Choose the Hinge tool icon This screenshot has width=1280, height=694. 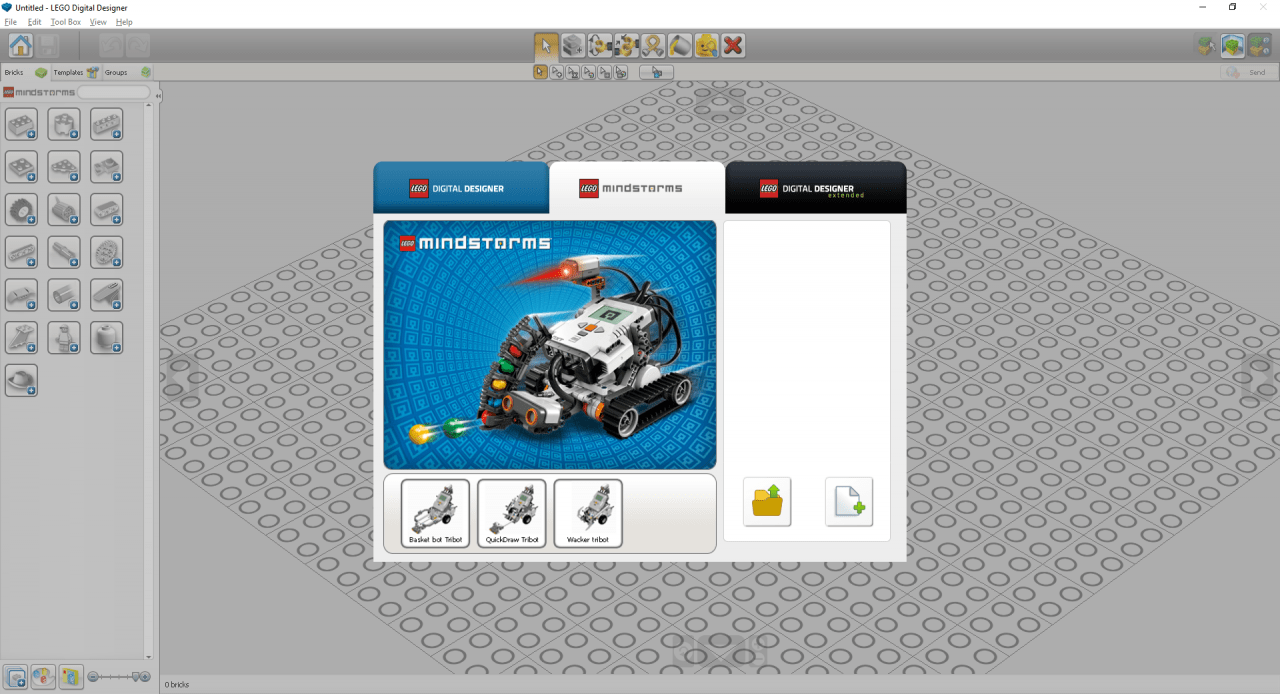[599, 45]
